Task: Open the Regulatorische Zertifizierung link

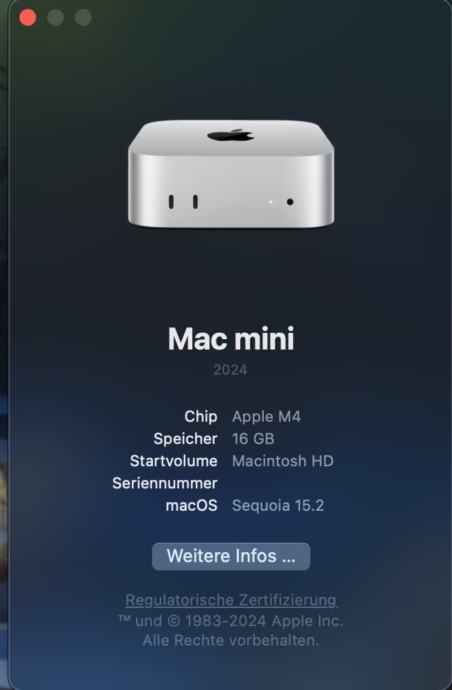Action: click(232, 600)
